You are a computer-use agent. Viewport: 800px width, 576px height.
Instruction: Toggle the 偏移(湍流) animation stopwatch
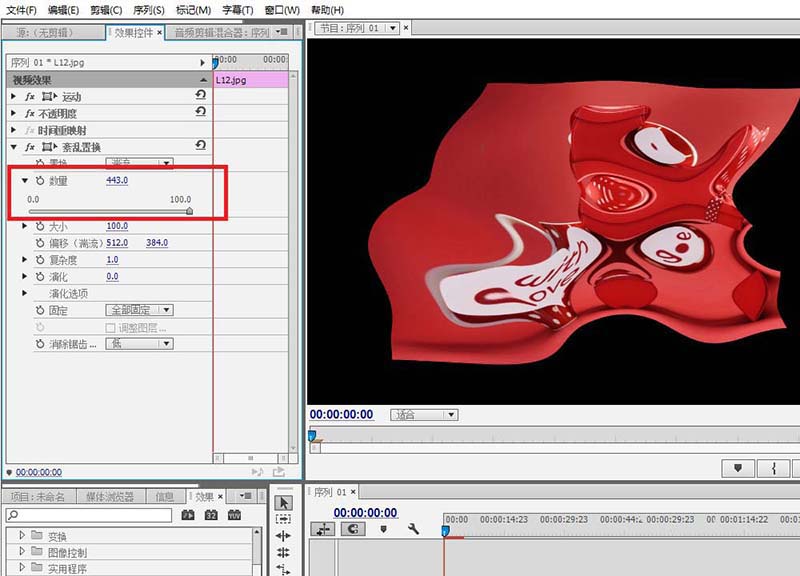(x=40, y=243)
